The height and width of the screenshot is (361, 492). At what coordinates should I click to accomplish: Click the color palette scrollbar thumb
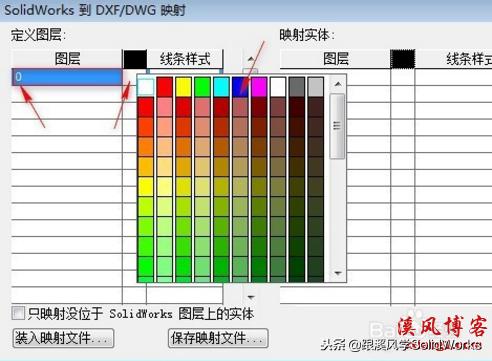(x=337, y=126)
